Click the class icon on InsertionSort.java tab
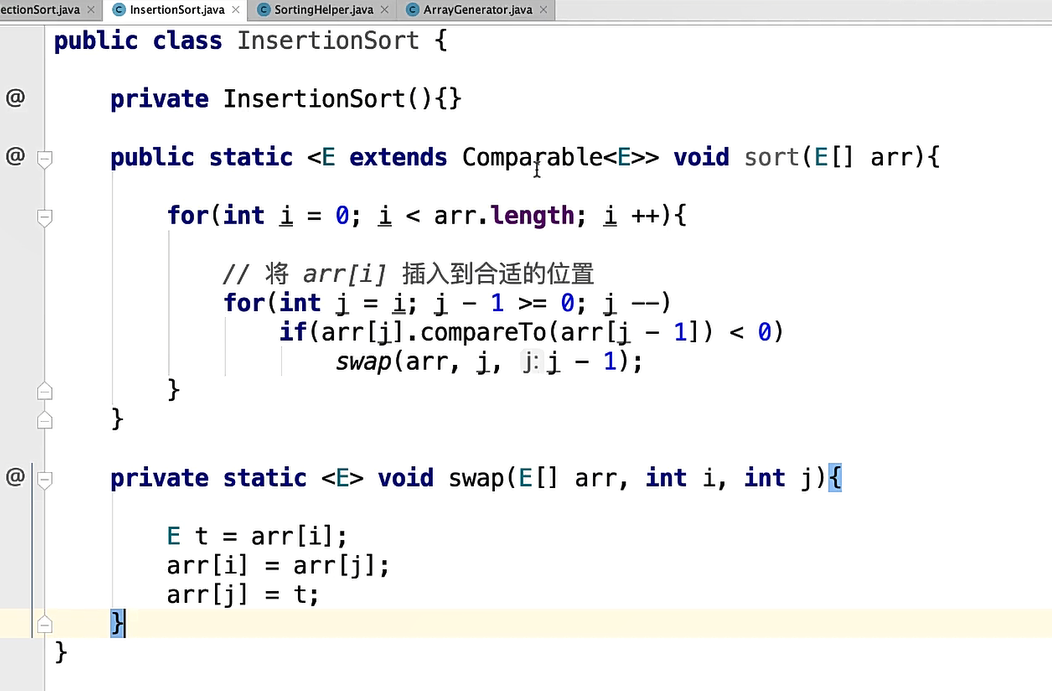 coord(119,10)
